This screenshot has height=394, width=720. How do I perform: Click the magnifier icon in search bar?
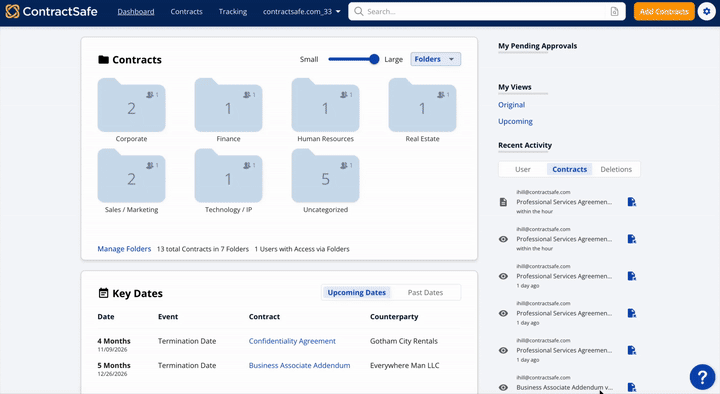click(359, 11)
